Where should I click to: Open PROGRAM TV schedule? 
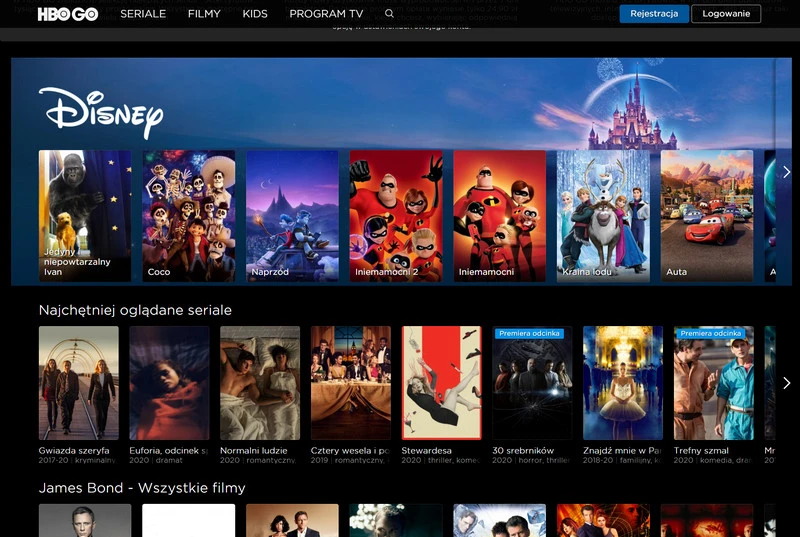326,14
